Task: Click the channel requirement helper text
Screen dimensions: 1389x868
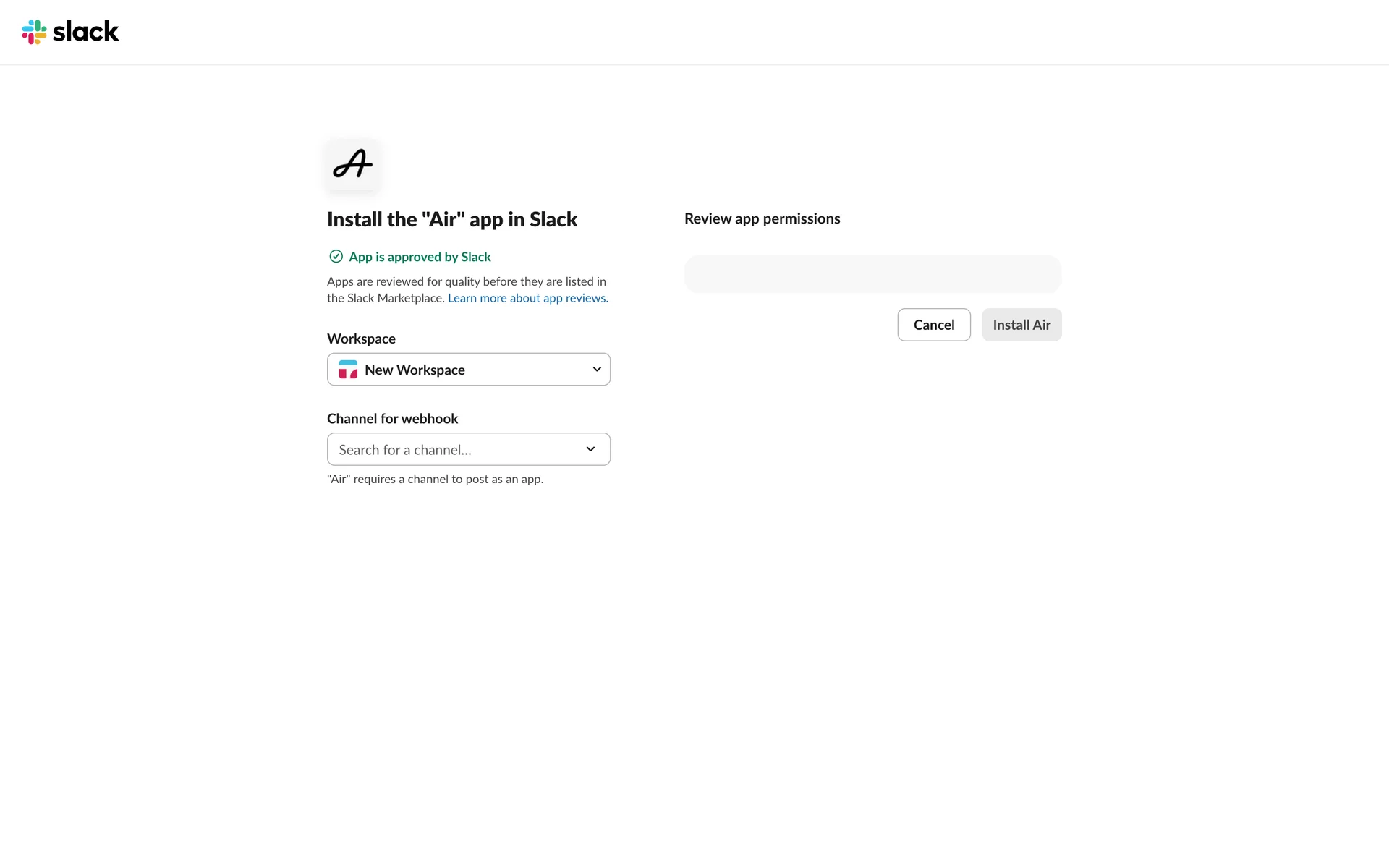Action: (435, 479)
